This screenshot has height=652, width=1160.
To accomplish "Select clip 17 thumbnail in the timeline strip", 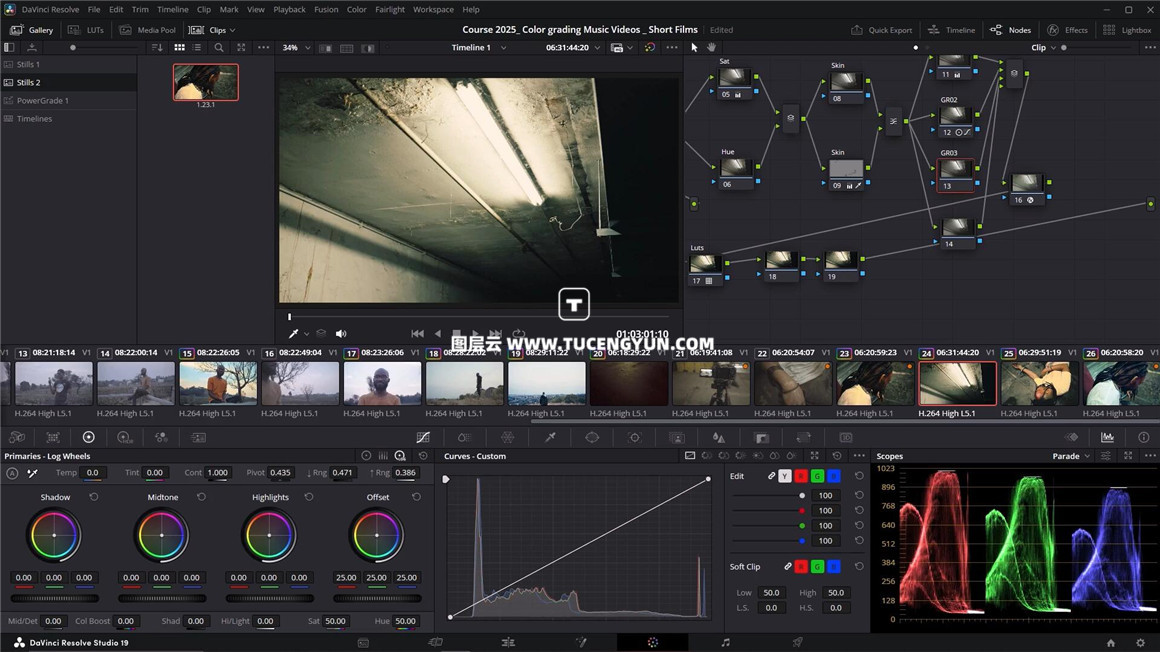I will pyautogui.click(x=382, y=384).
